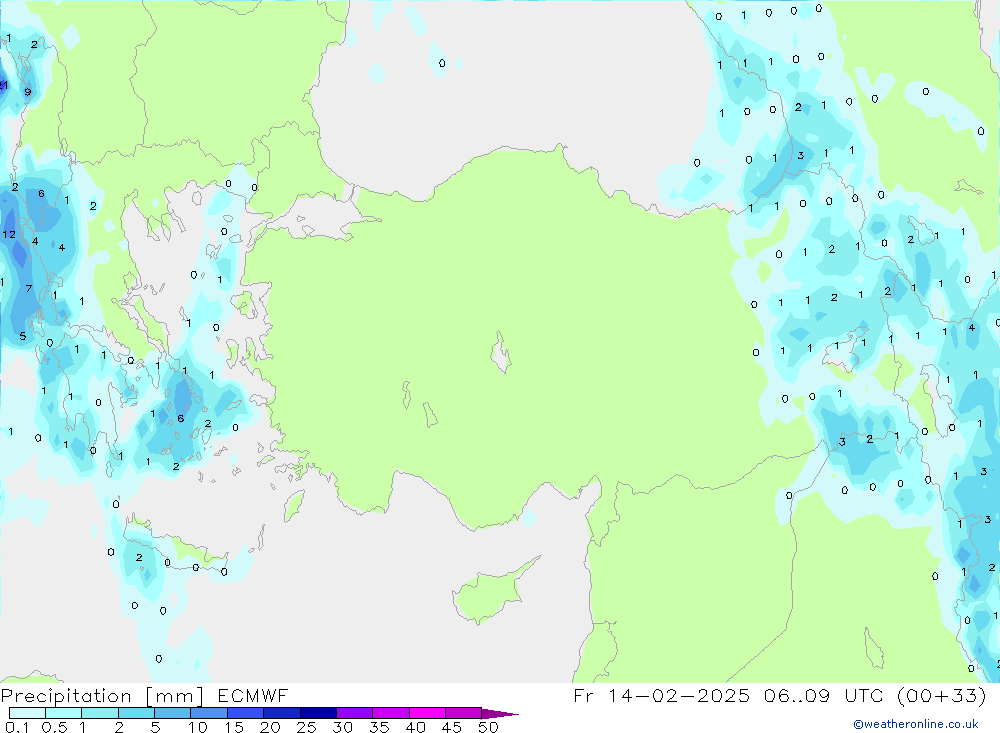This screenshot has height=733, width=1000.
Task: Click the 20–25 mm legend color swatch
Action: pos(282,713)
